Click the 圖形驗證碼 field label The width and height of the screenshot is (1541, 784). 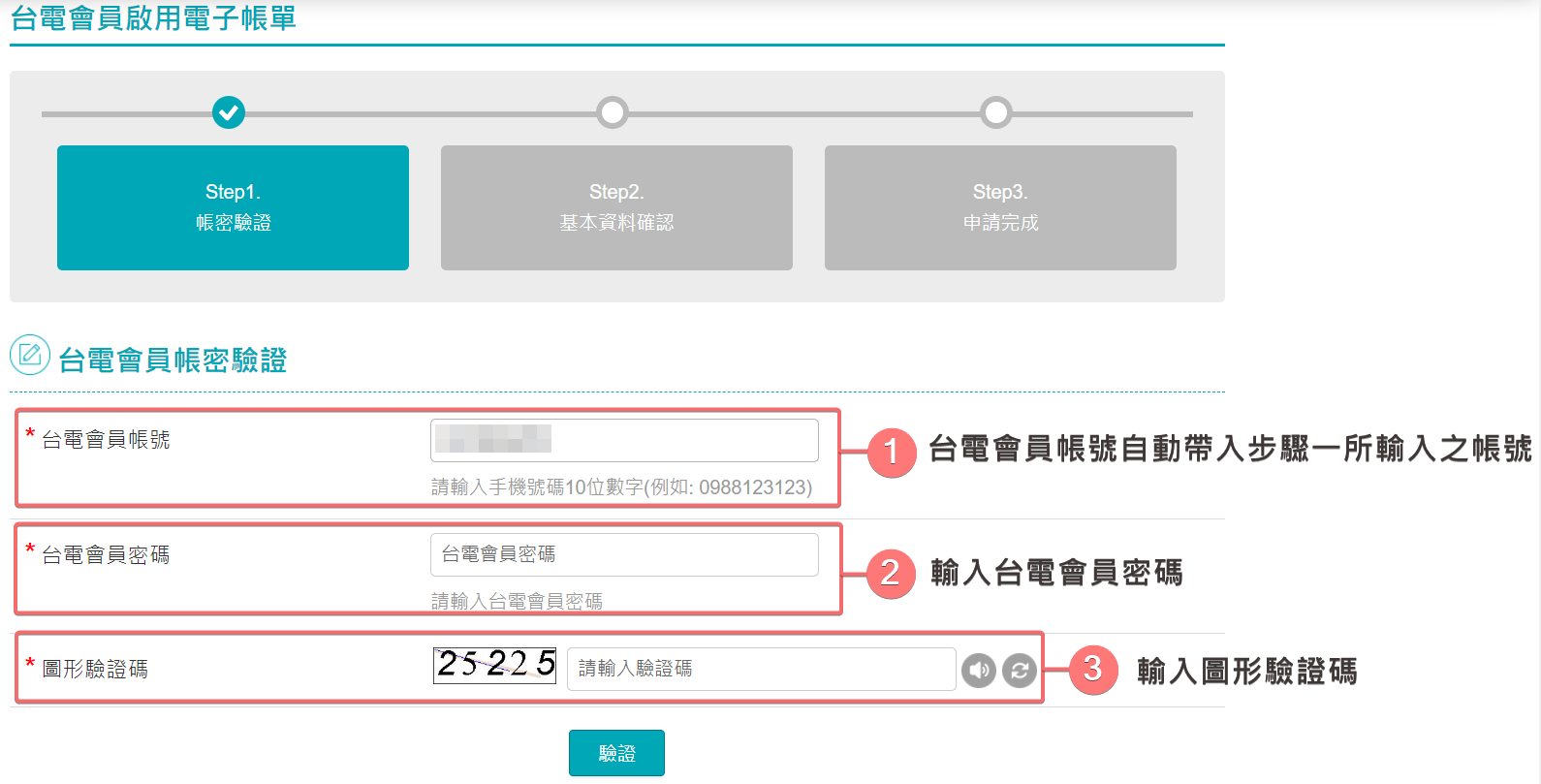coord(95,669)
